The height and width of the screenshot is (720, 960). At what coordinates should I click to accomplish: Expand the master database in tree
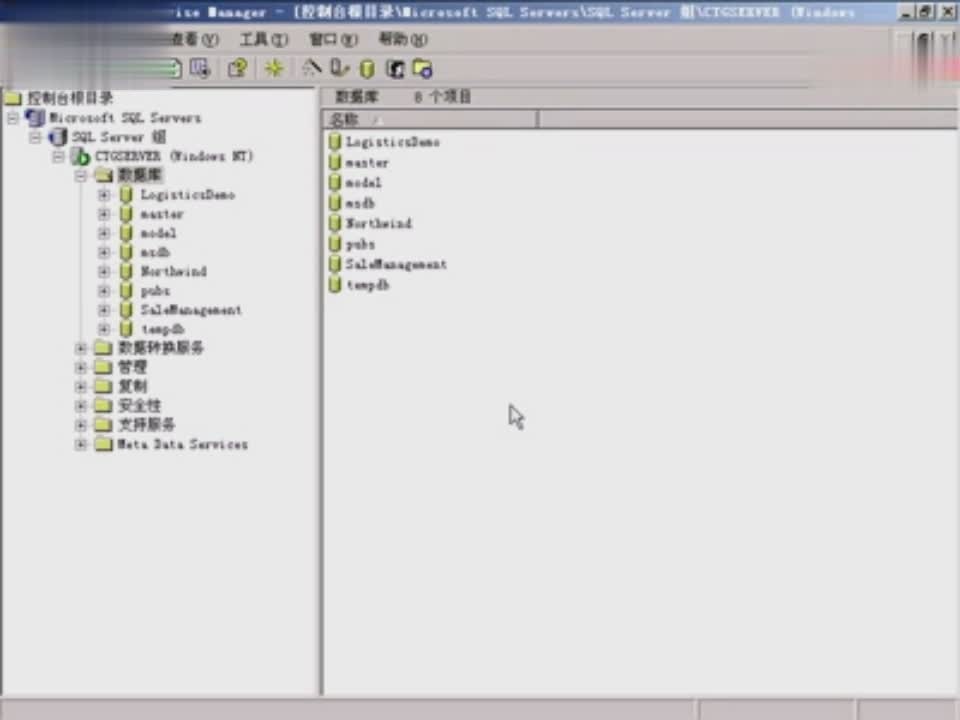click(104, 214)
